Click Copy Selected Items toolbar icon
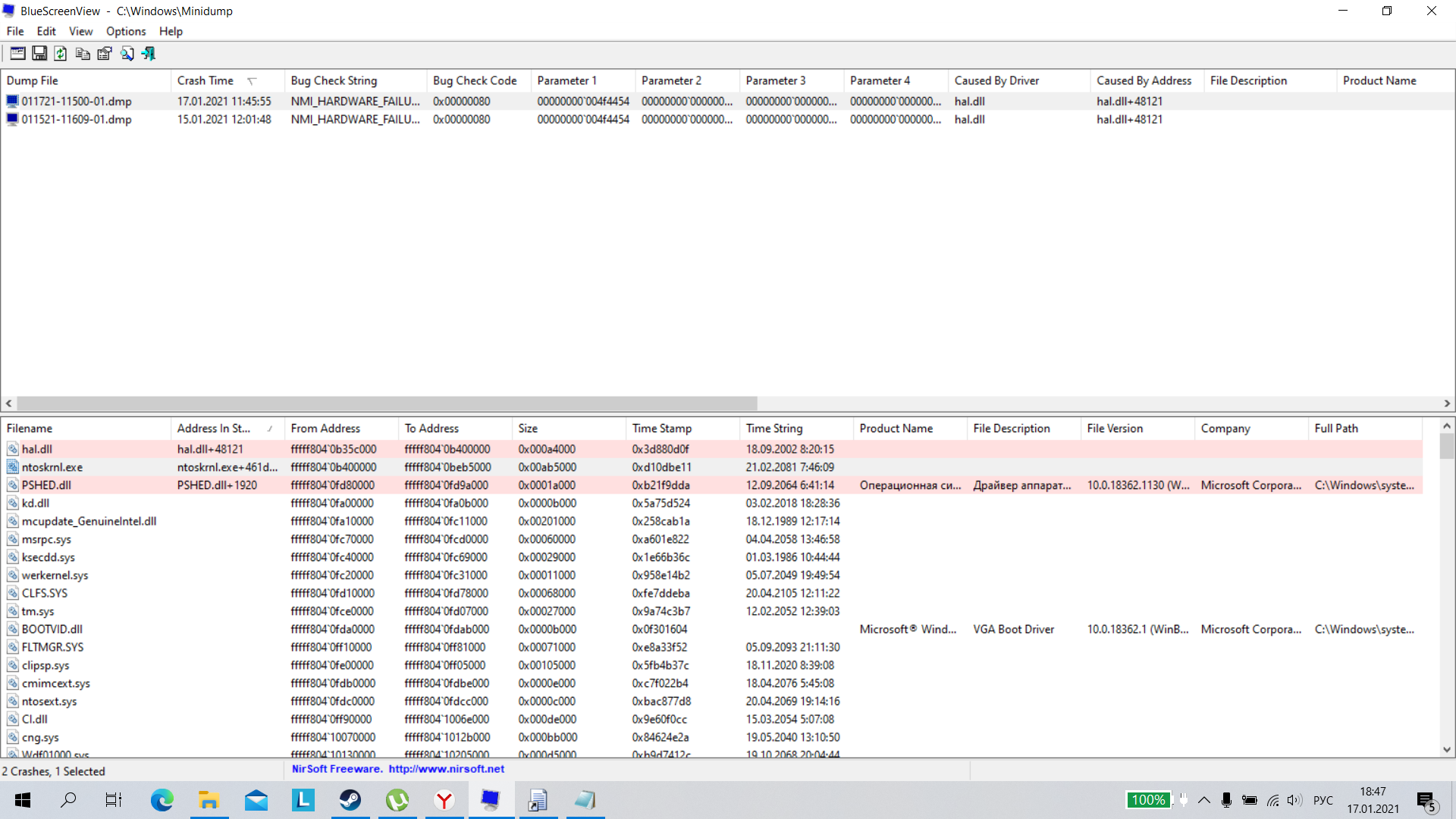Viewport: 1456px width, 819px height. coord(83,53)
